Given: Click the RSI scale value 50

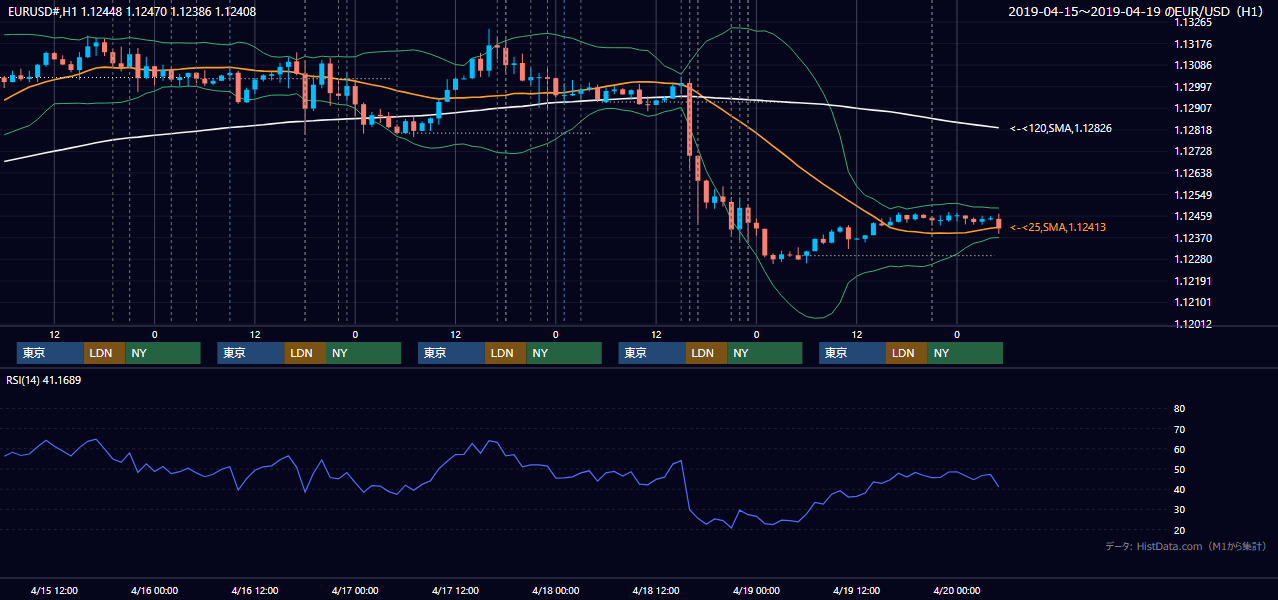Looking at the screenshot, I should 1179,469.
